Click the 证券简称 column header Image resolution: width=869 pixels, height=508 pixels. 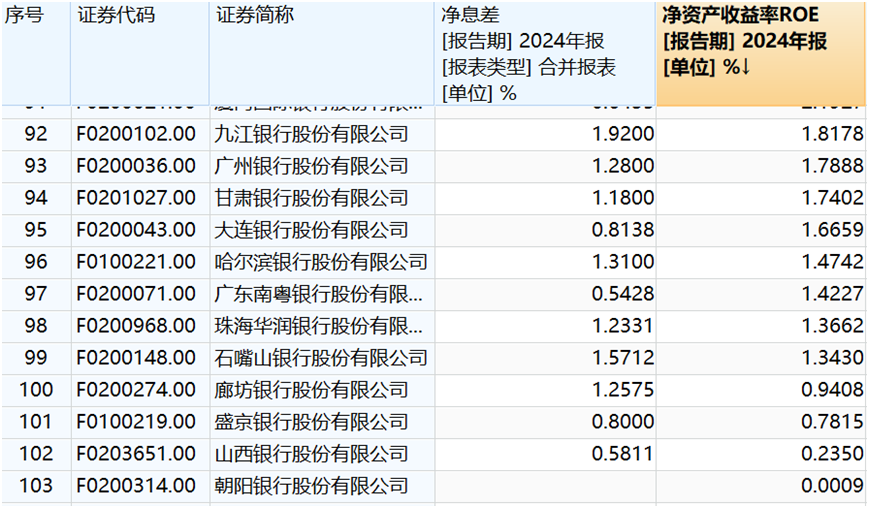[x=322, y=53]
